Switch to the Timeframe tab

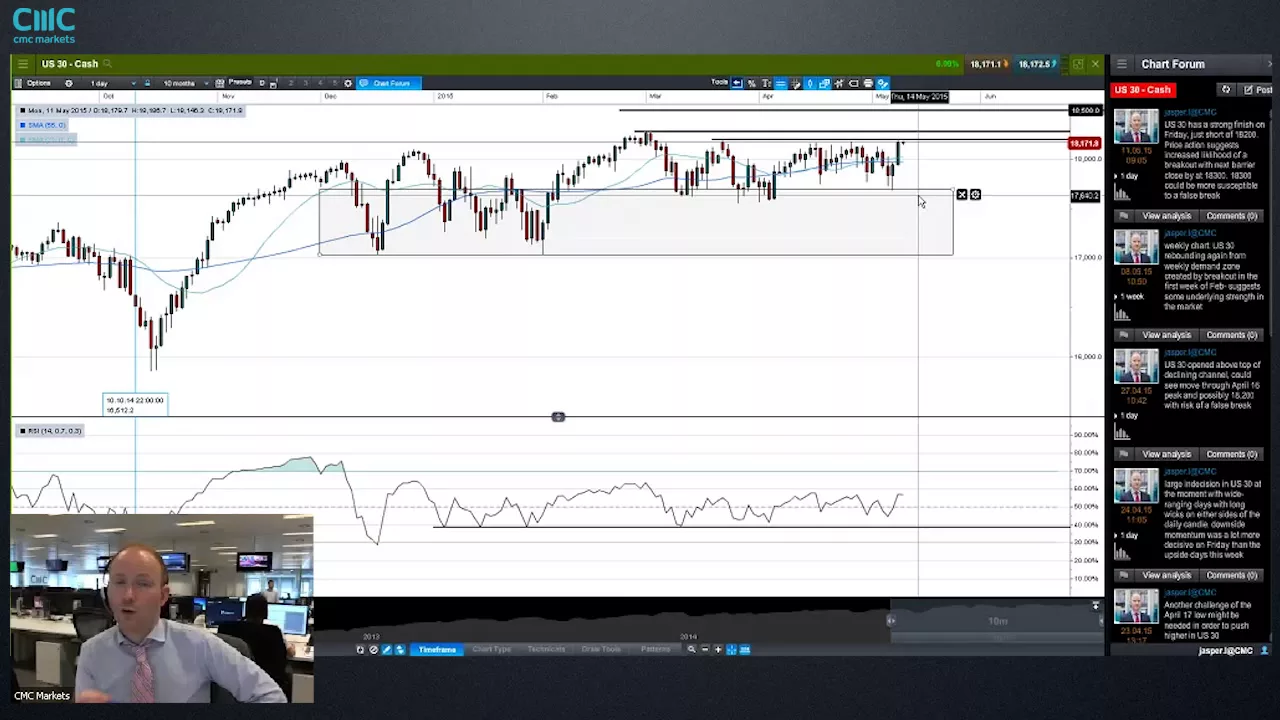click(x=437, y=650)
